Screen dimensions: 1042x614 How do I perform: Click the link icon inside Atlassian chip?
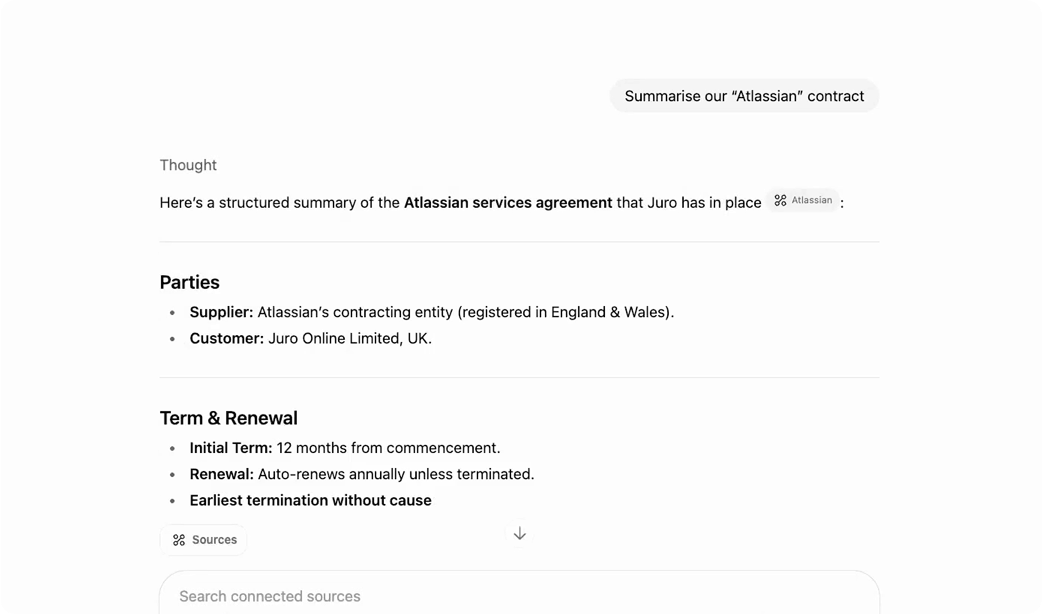click(781, 201)
